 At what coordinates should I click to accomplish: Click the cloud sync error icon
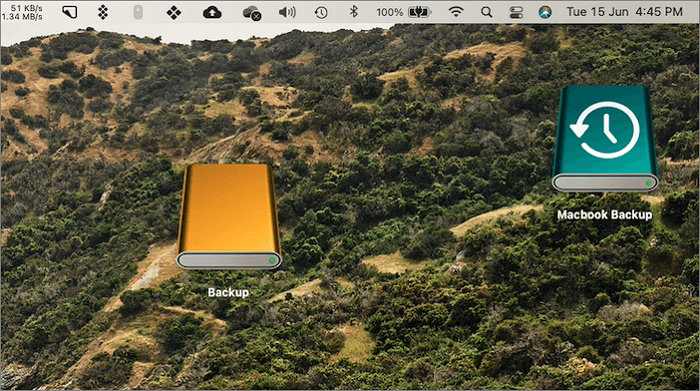[x=252, y=12]
